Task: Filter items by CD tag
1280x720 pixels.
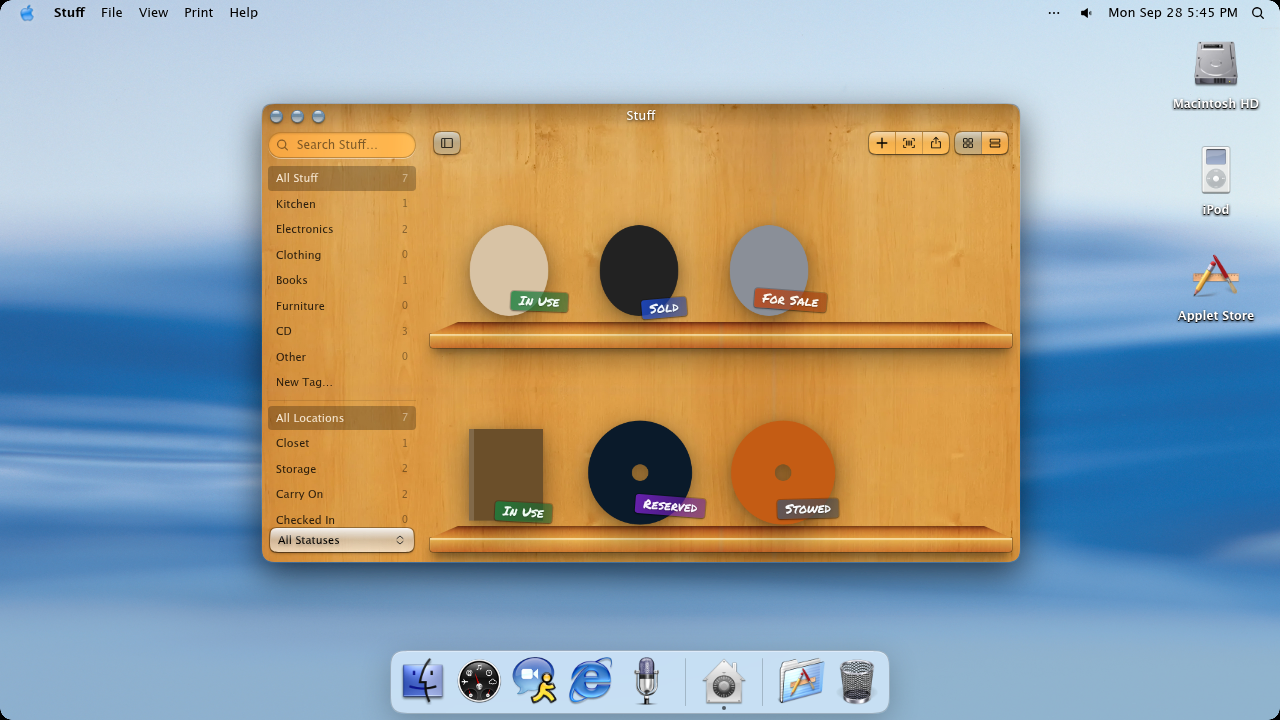Action: pyautogui.click(x=342, y=331)
